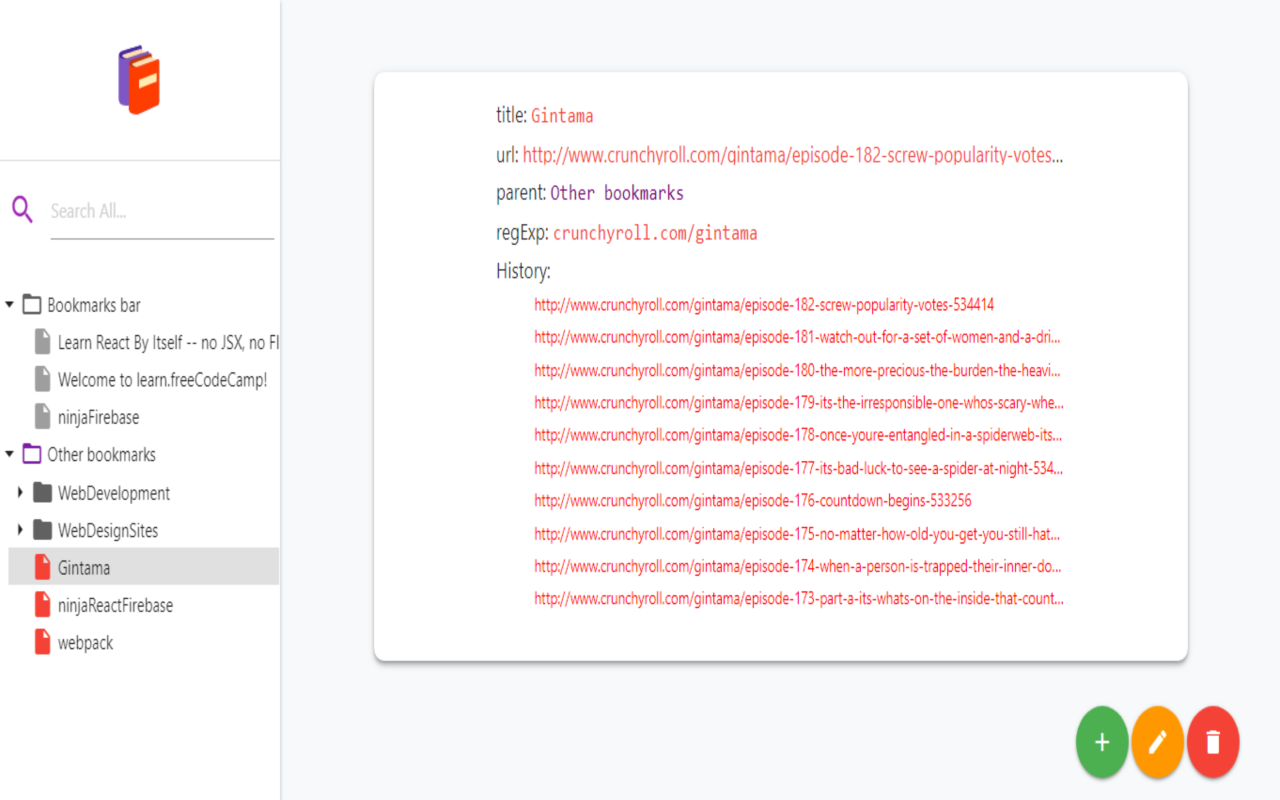The image size is (1280, 800).
Task: Click the green add bookmark button
Action: (1102, 742)
